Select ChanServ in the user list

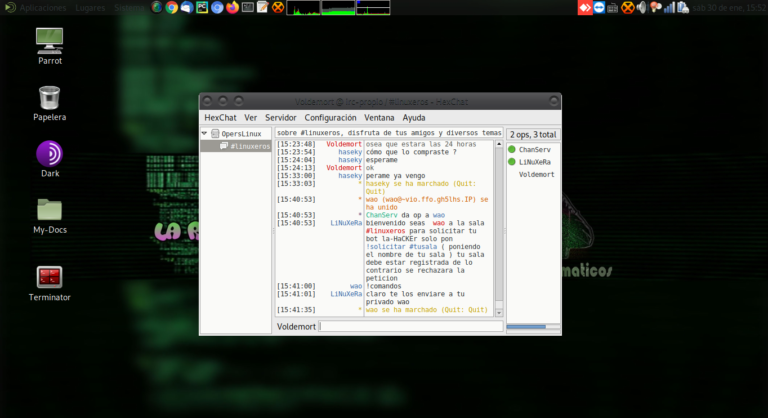click(534, 149)
